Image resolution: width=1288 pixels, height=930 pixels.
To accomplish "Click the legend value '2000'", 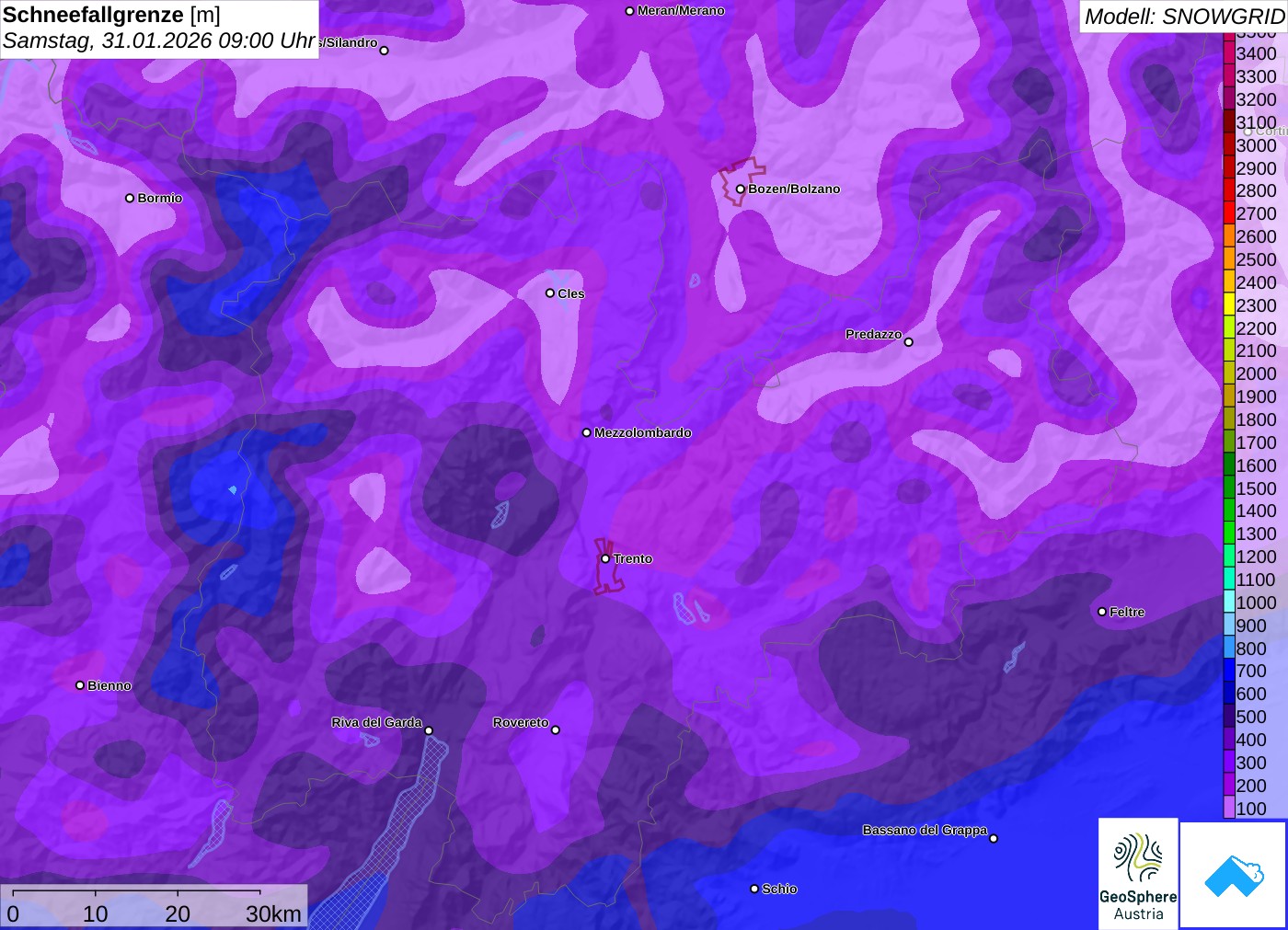I will tap(1257, 373).
